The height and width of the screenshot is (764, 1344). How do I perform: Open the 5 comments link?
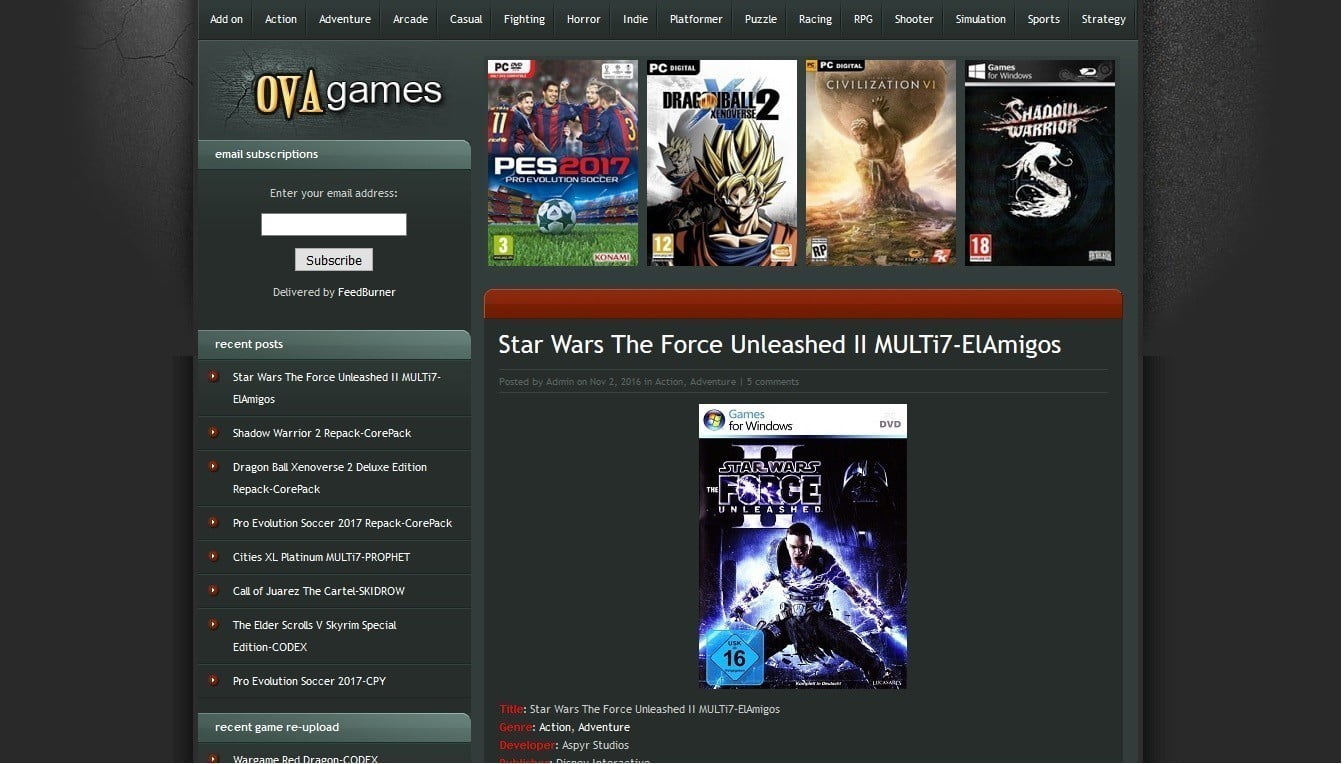click(x=773, y=382)
